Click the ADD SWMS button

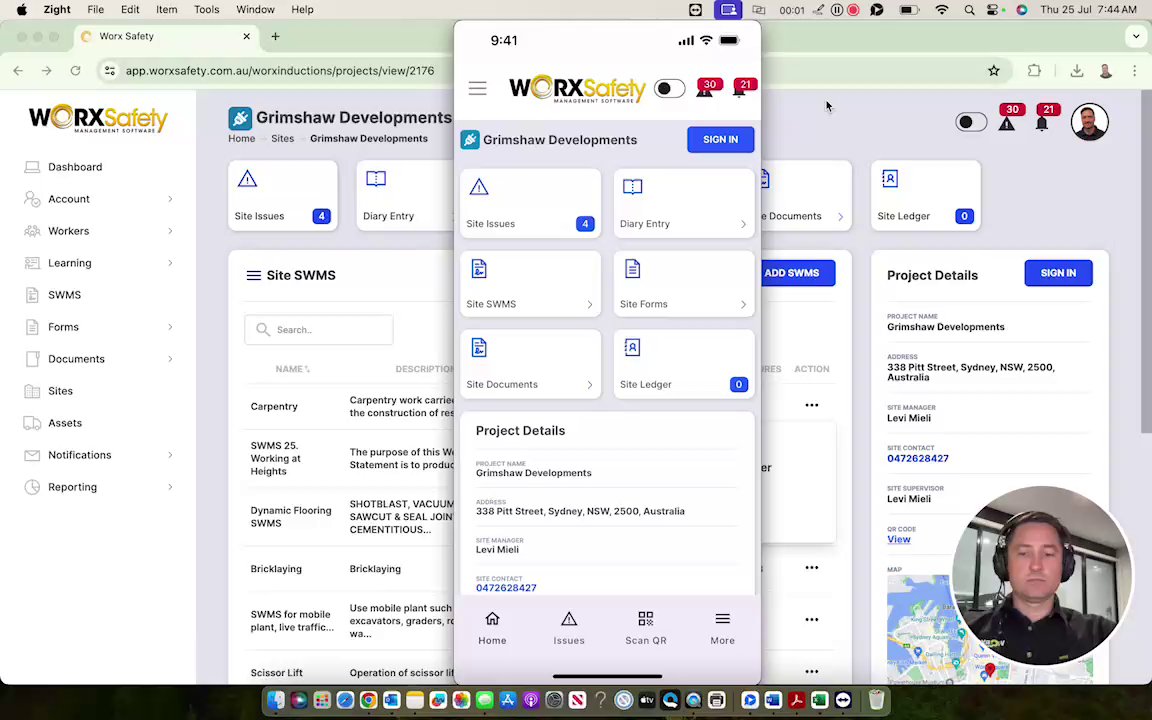click(x=797, y=273)
